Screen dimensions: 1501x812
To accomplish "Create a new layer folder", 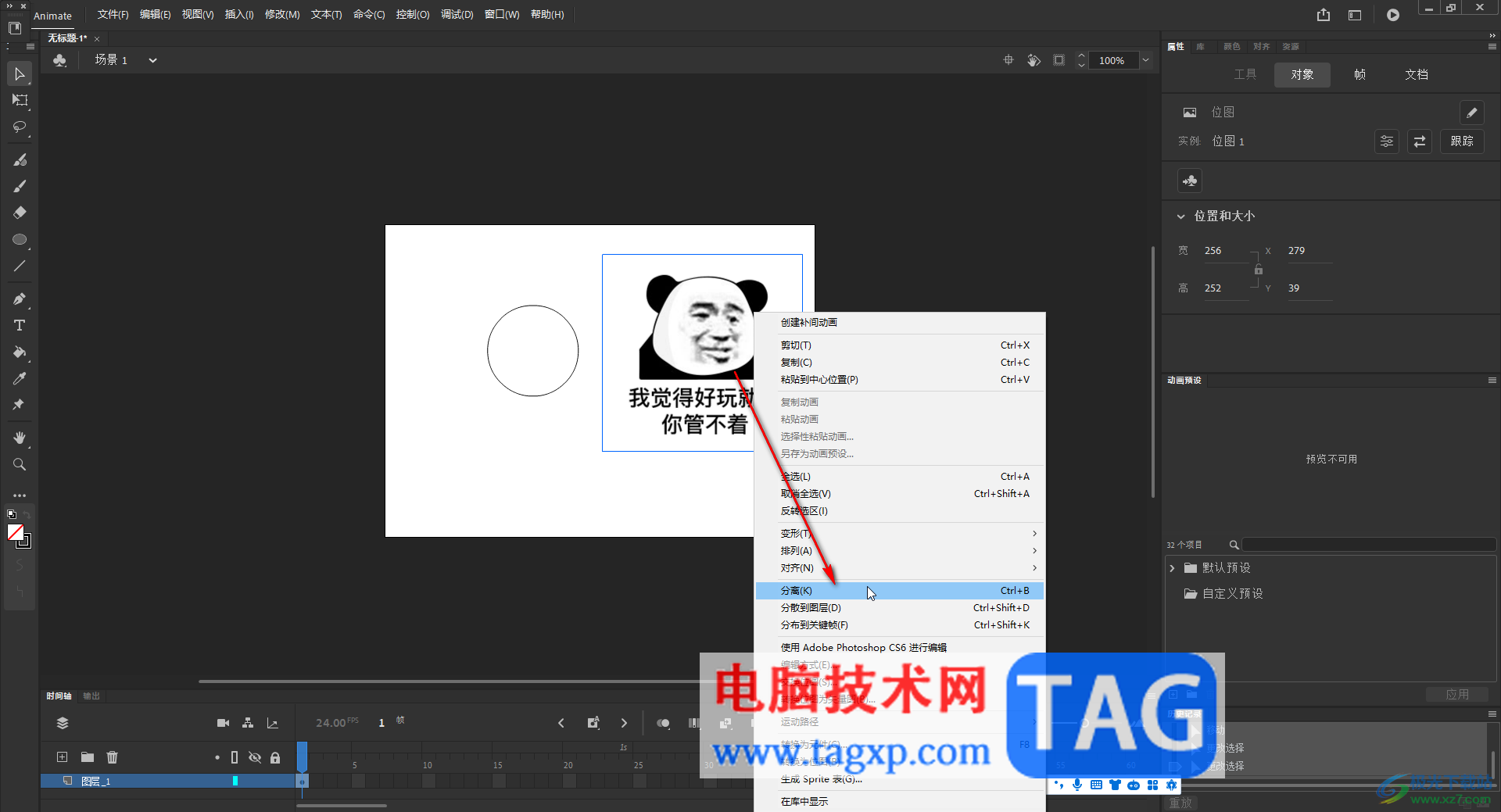I will (88, 757).
